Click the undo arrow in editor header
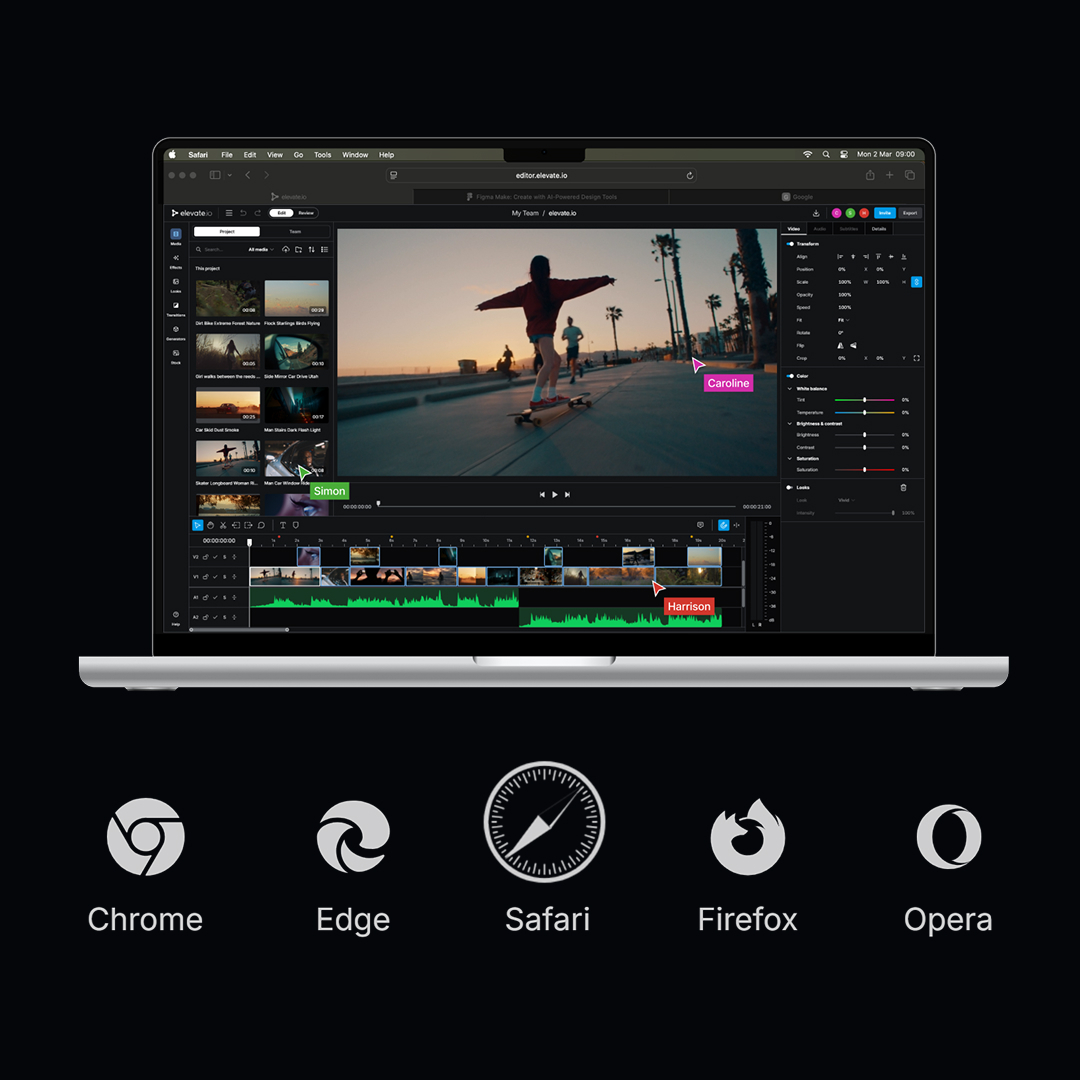The height and width of the screenshot is (1080, 1080). (243, 213)
